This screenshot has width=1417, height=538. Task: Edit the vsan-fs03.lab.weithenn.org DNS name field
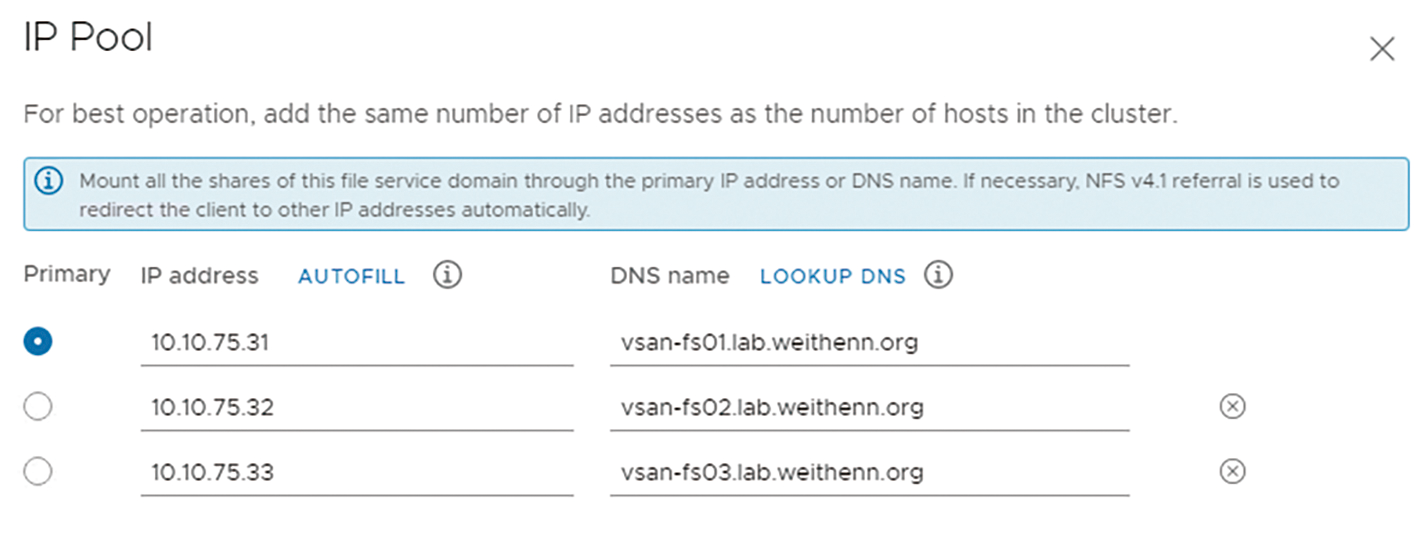pos(870,472)
